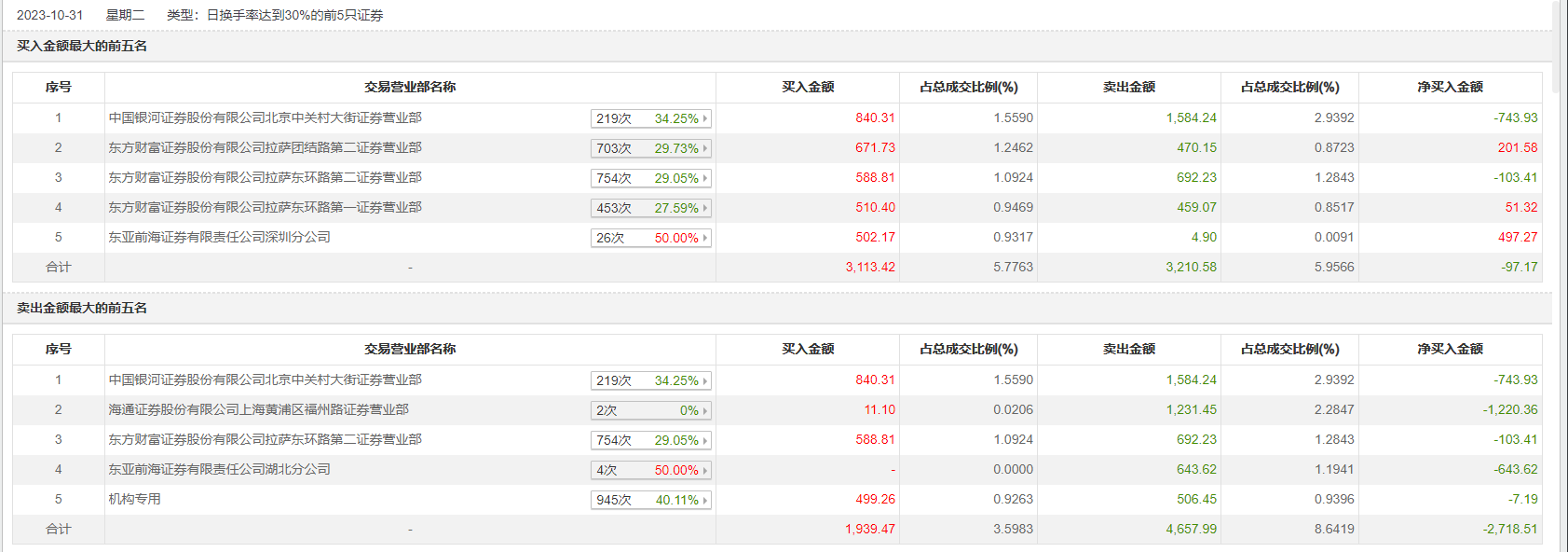Expand the 4次 50.00% stats box
1568x552 pixels.
(x=650, y=470)
